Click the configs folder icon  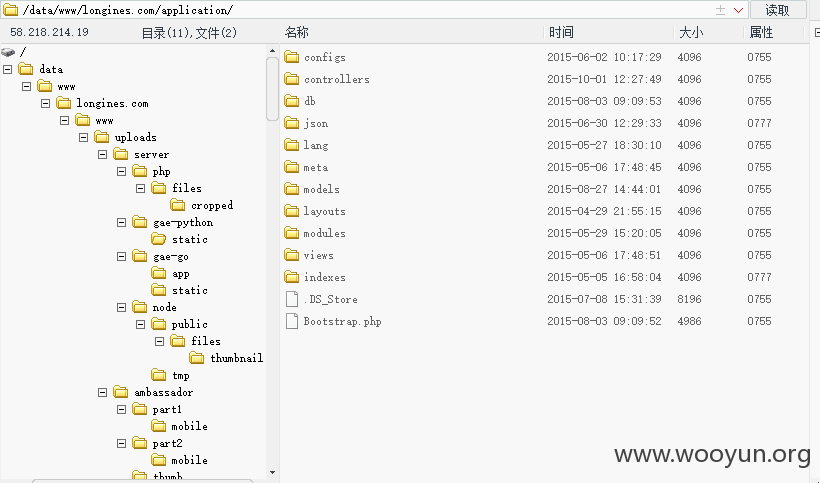pos(292,57)
